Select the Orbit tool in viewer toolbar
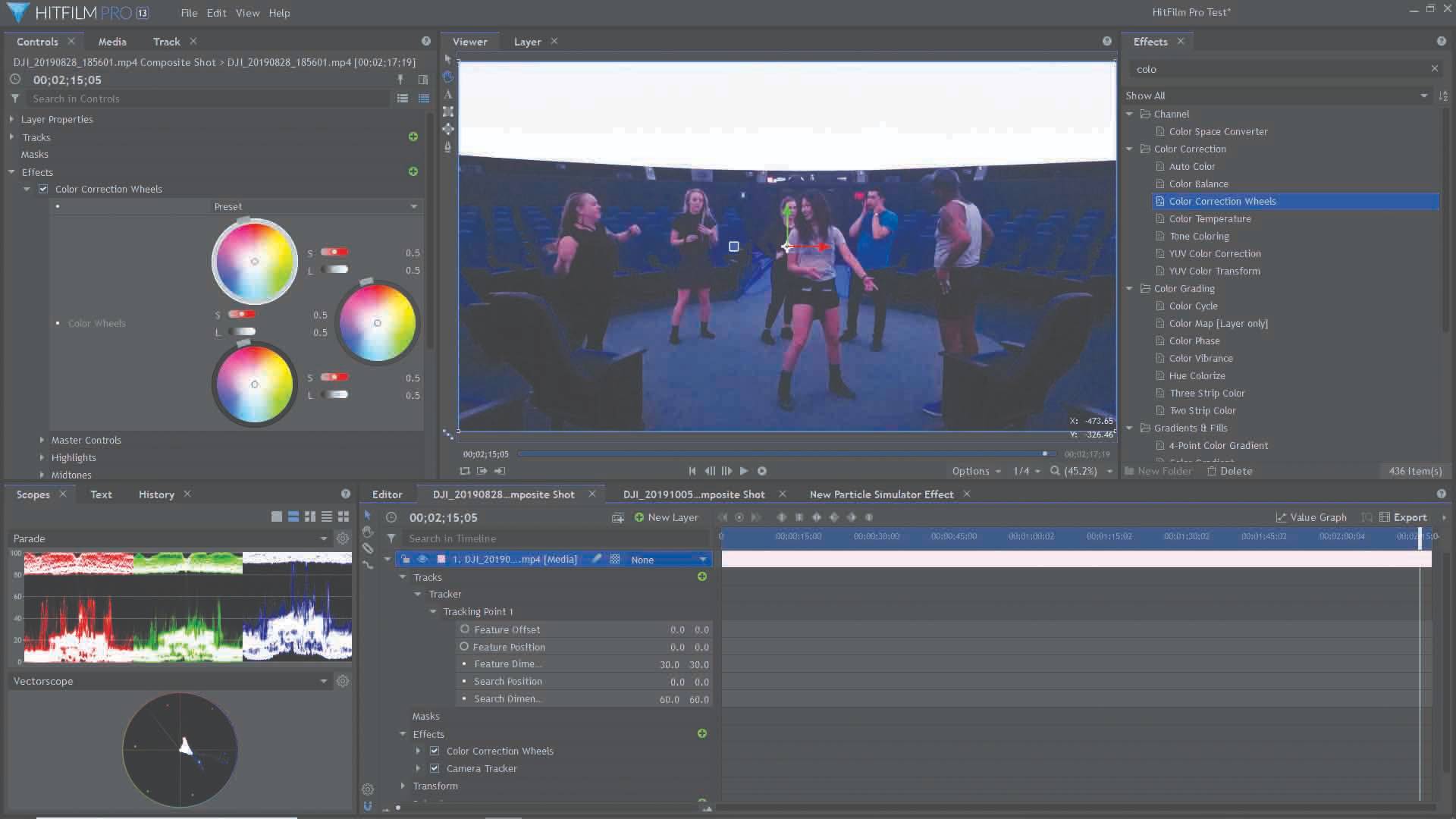This screenshot has height=819, width=1456. click(448, 129)
